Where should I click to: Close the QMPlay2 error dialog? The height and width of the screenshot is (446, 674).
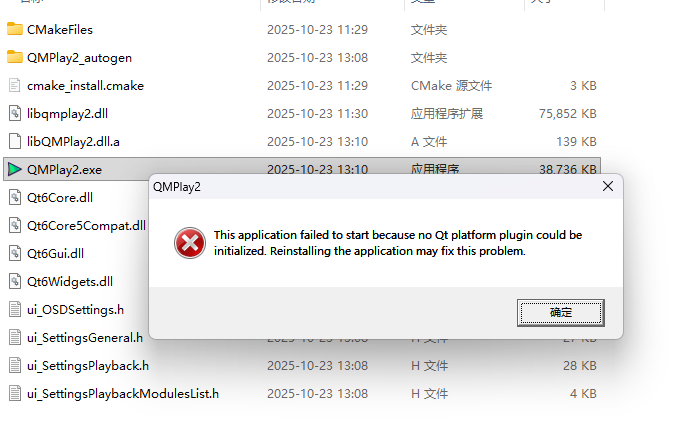pyautogui.click(x=608, y=186)
